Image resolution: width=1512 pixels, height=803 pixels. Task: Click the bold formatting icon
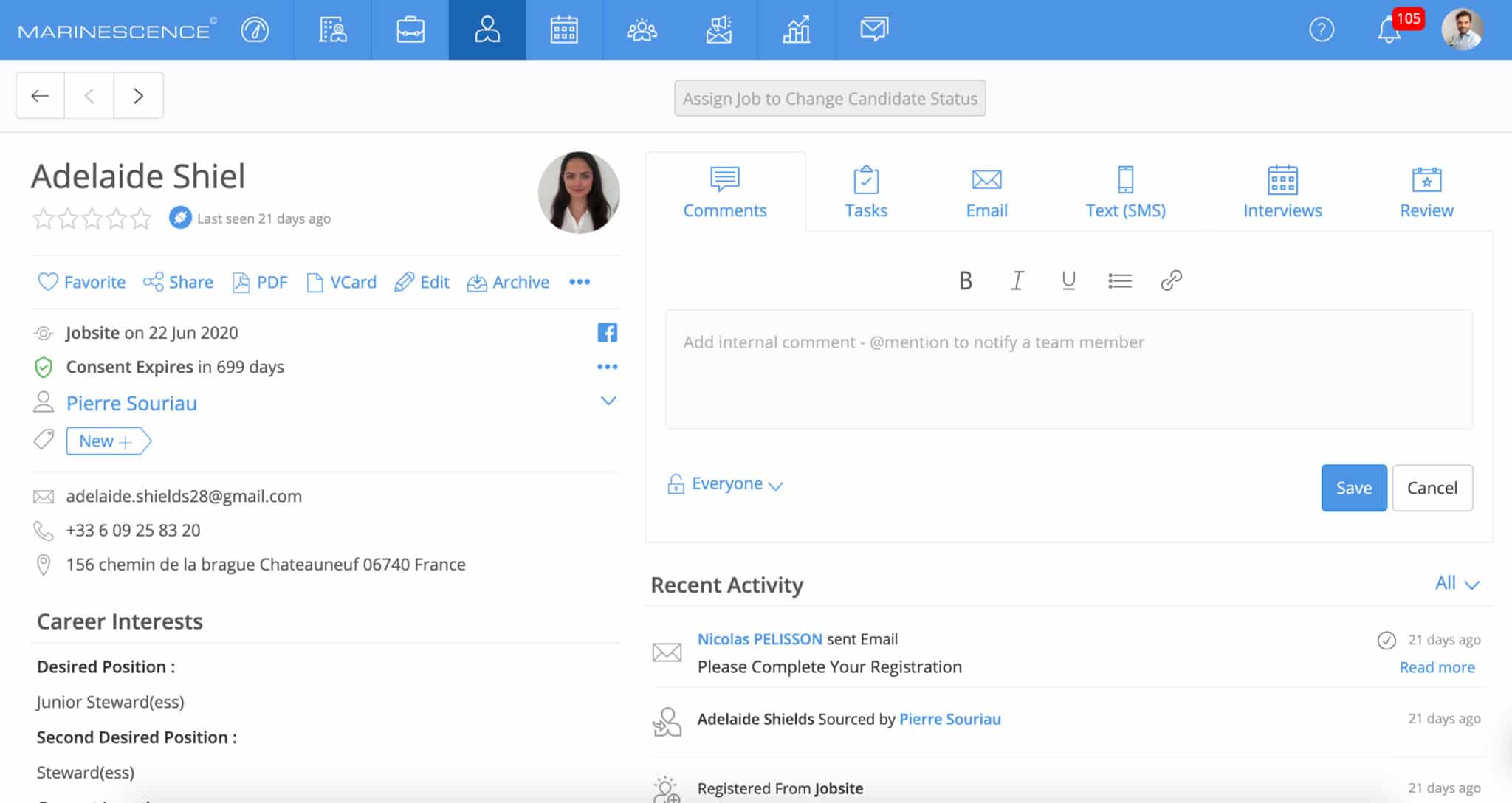coord(965,281)
